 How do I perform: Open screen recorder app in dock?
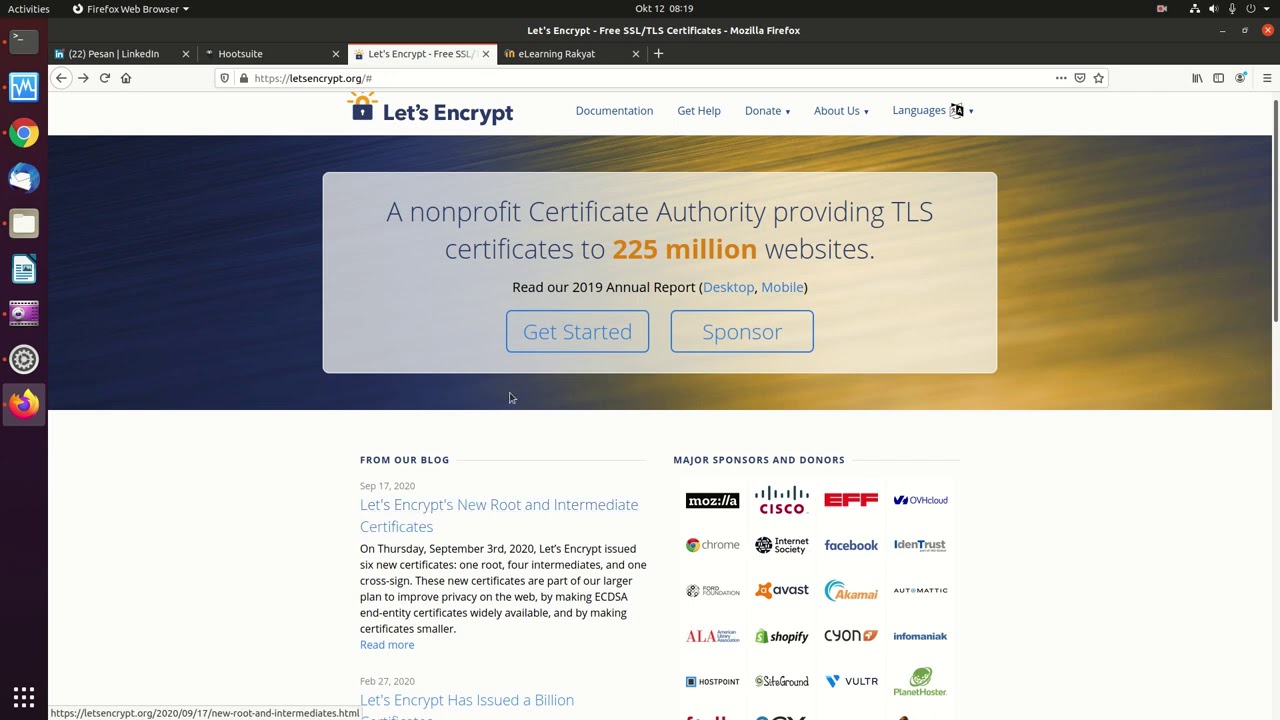click(24, 314)
